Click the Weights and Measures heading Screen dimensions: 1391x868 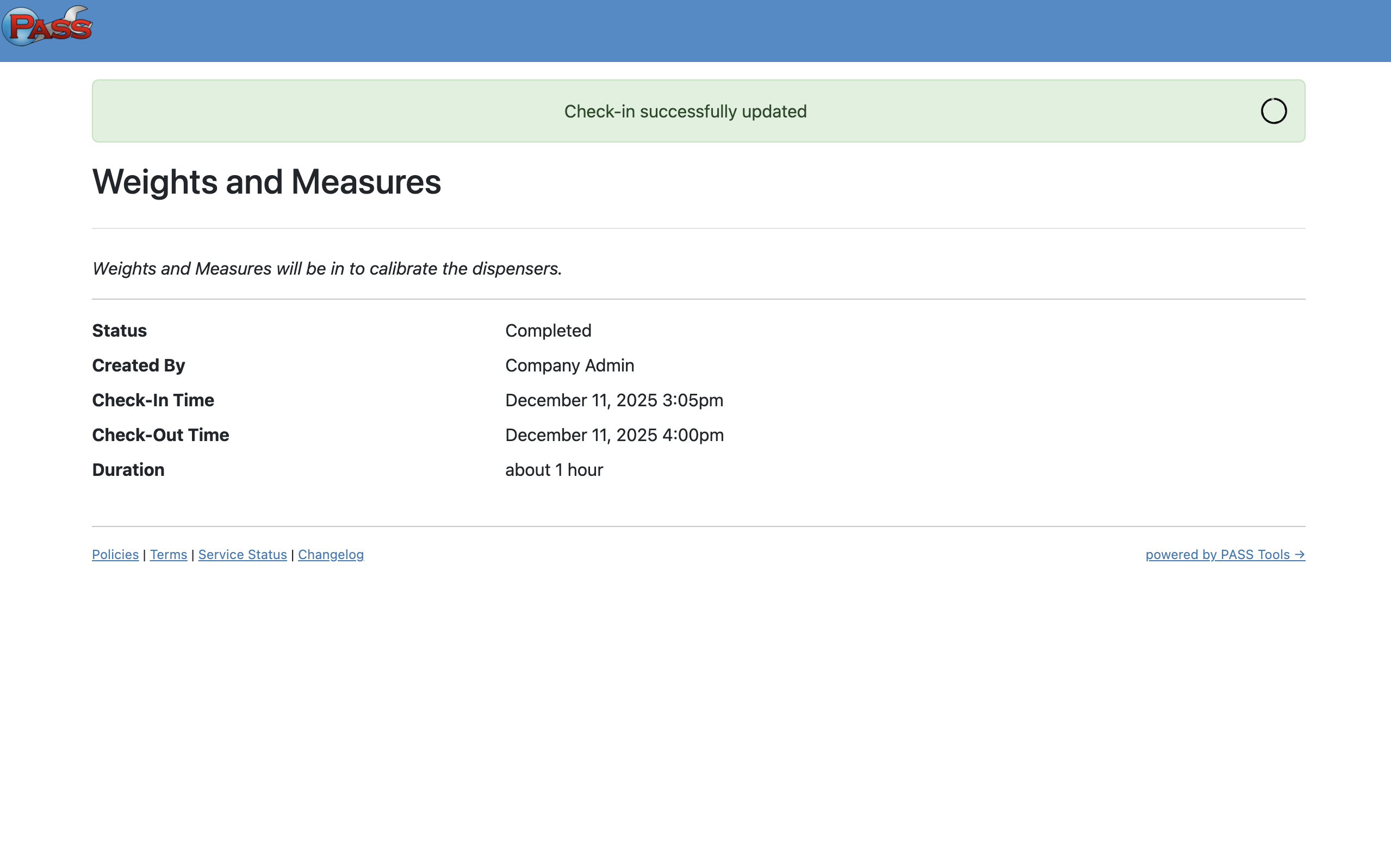[x=266, y=182]
